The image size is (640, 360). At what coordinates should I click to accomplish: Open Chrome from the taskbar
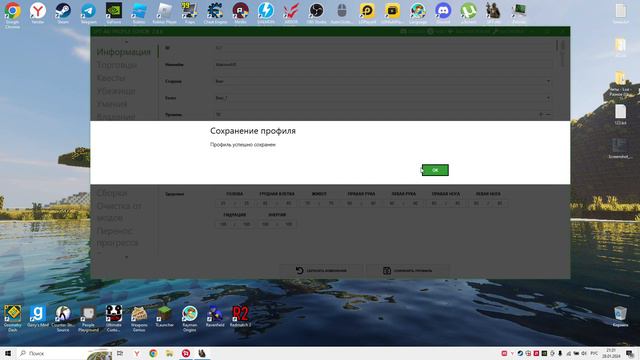[153, 353]
